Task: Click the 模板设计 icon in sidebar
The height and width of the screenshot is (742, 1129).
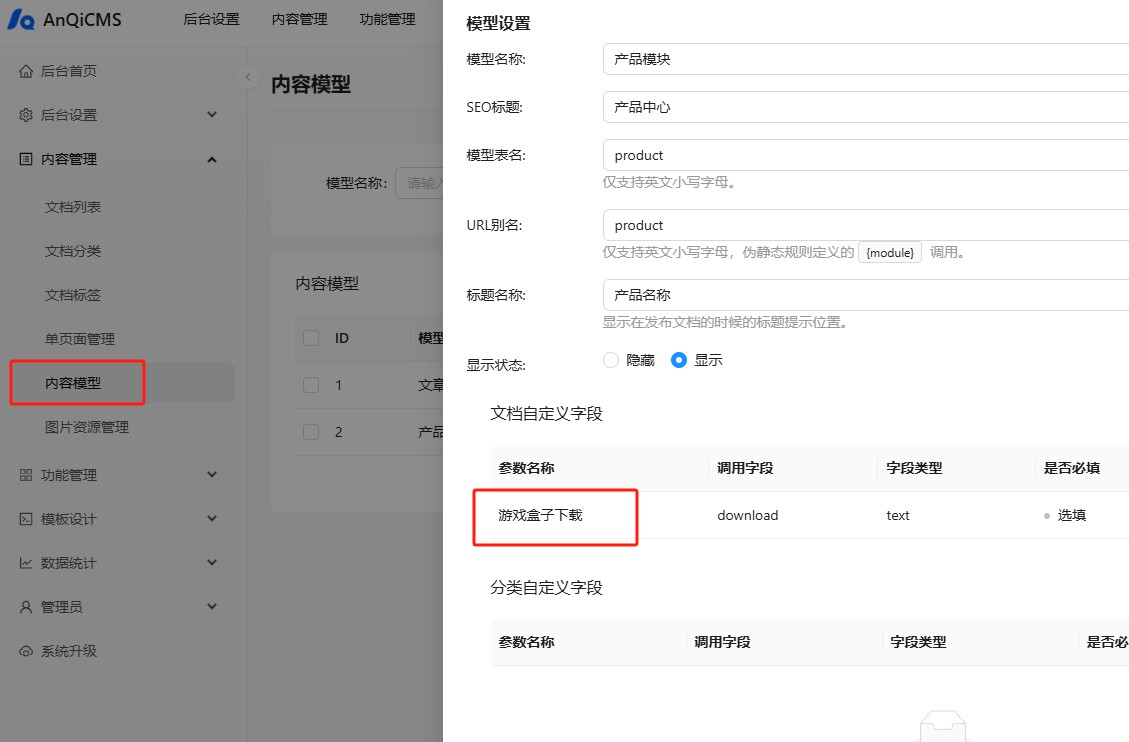Action: tap(26, 519)
